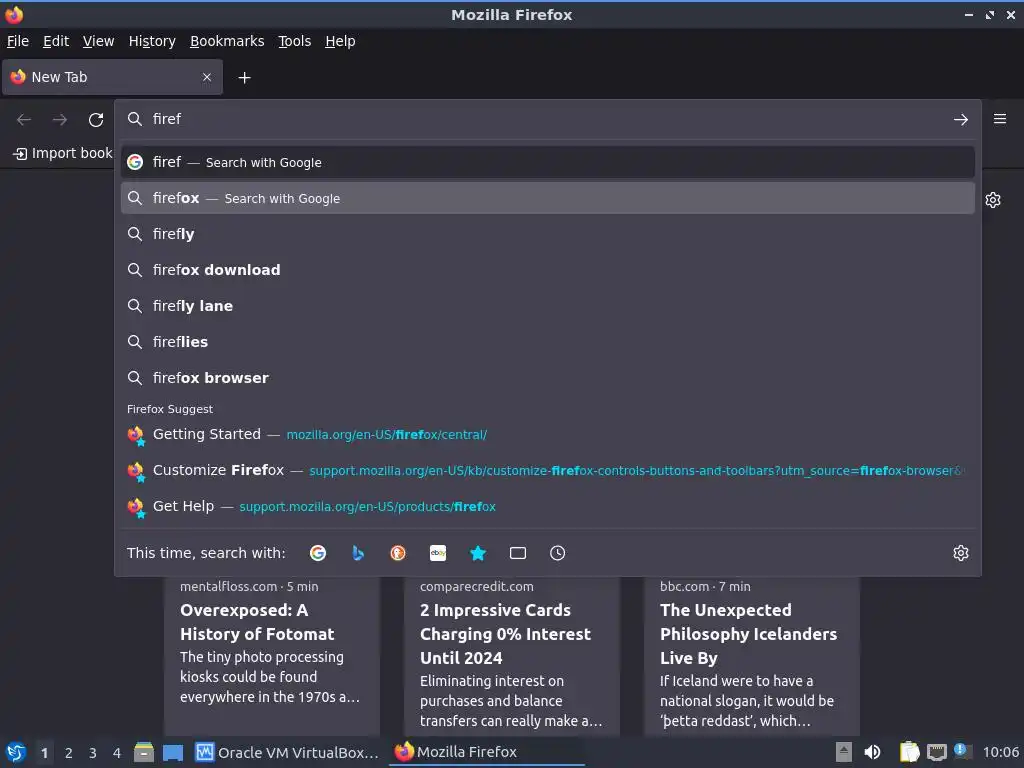
Task: Open the file manager taskbar icon
Action: pos(144,752)
